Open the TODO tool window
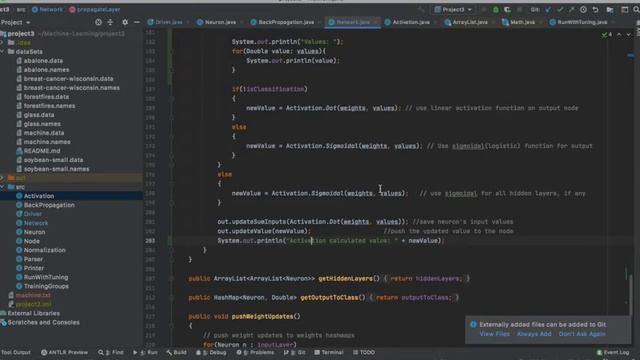The width and height of the screenshot is (640, 360). click(364, 352)
